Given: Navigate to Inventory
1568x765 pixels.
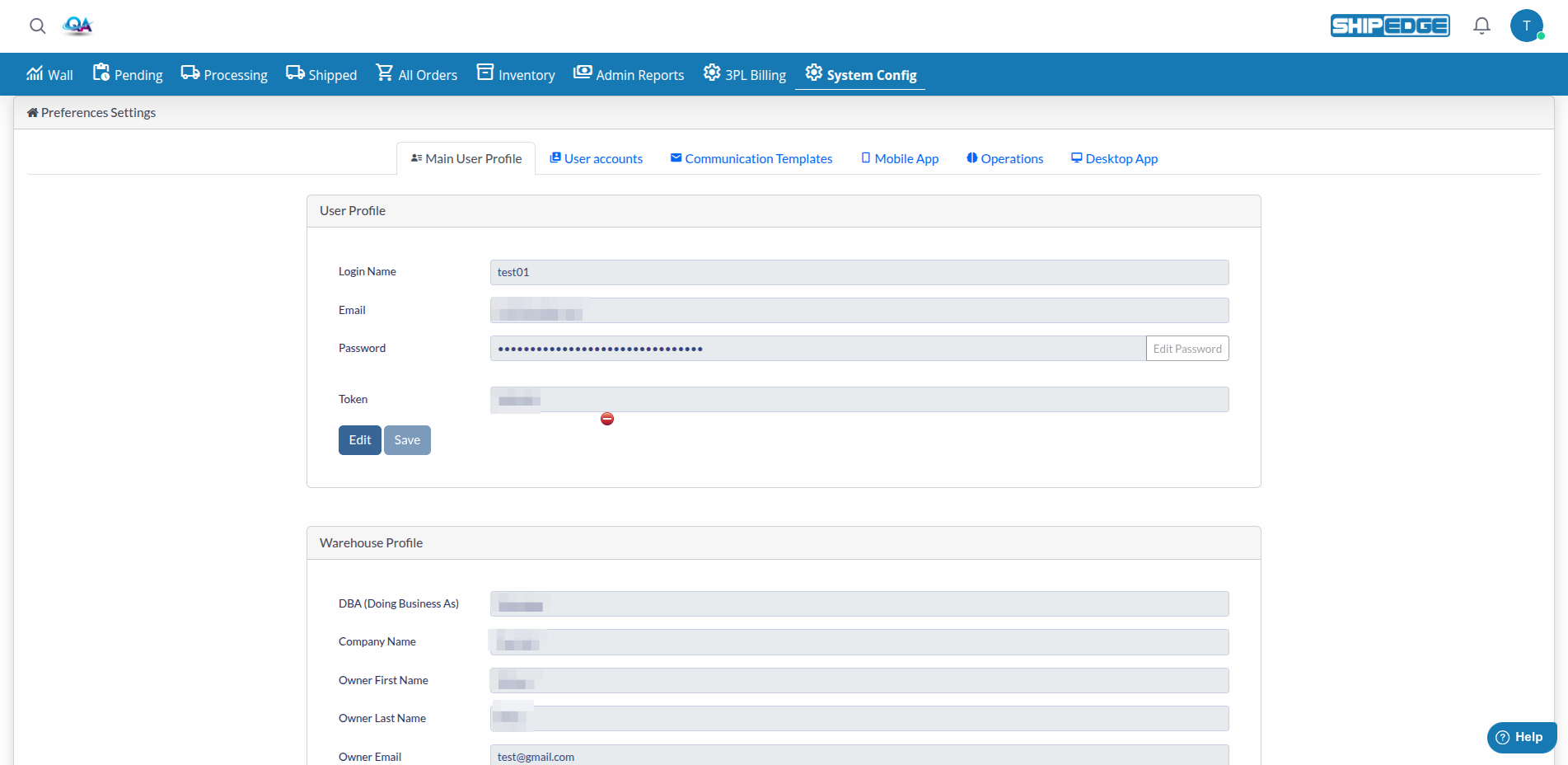Looking at the screenshot, I should (x=516, y=74).
